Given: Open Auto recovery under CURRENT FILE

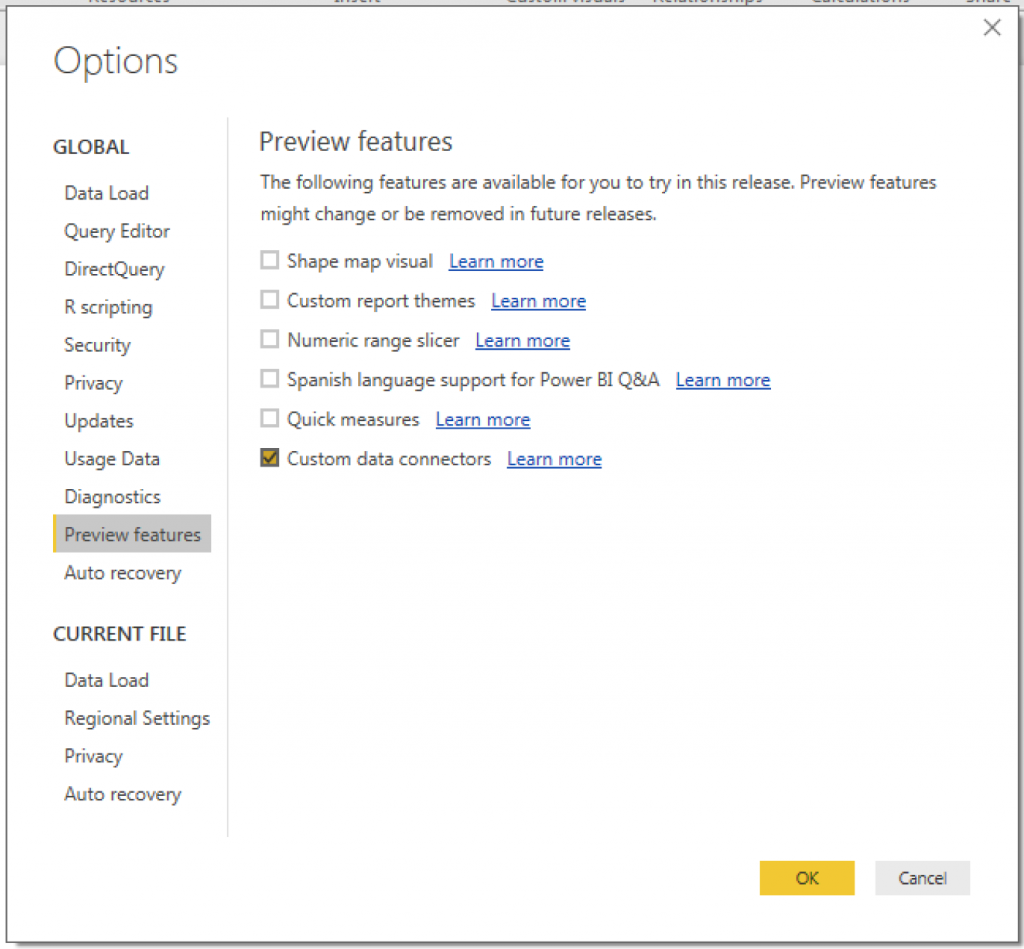Looking at the screenshot, I should pos(123,794).
